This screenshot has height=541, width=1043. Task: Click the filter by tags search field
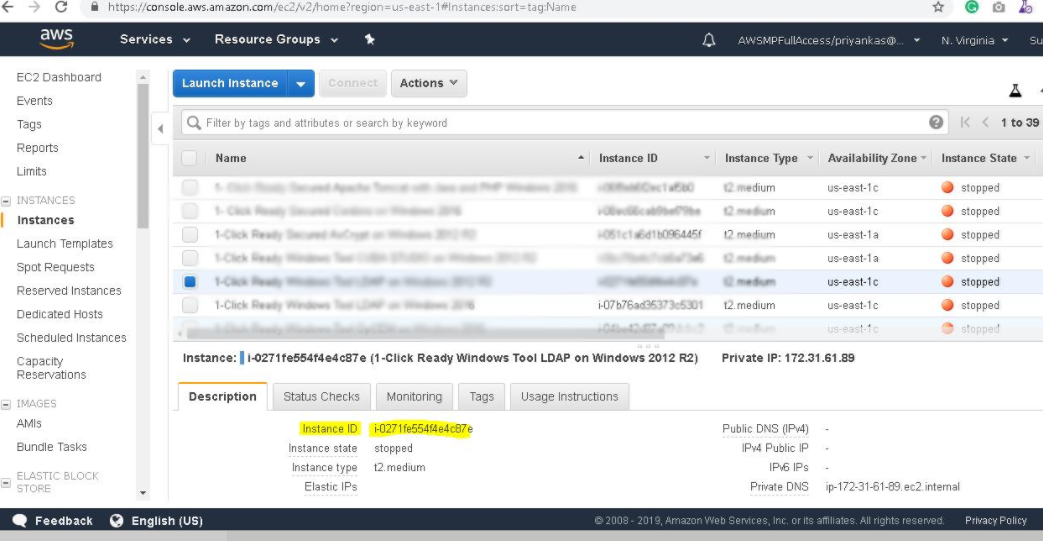[x=560, y=123]
